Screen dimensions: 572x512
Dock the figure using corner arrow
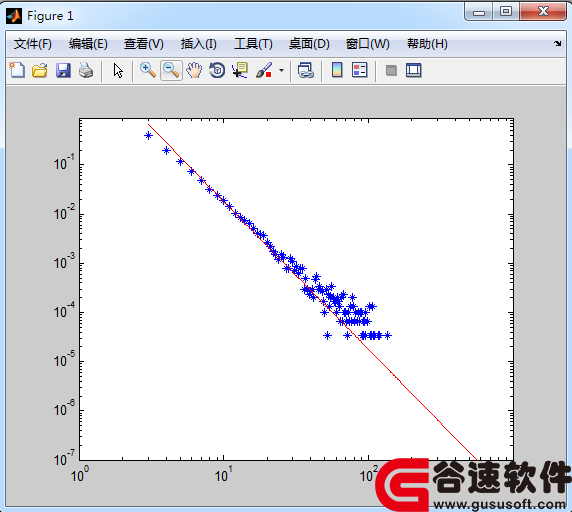tap(558, 44)
